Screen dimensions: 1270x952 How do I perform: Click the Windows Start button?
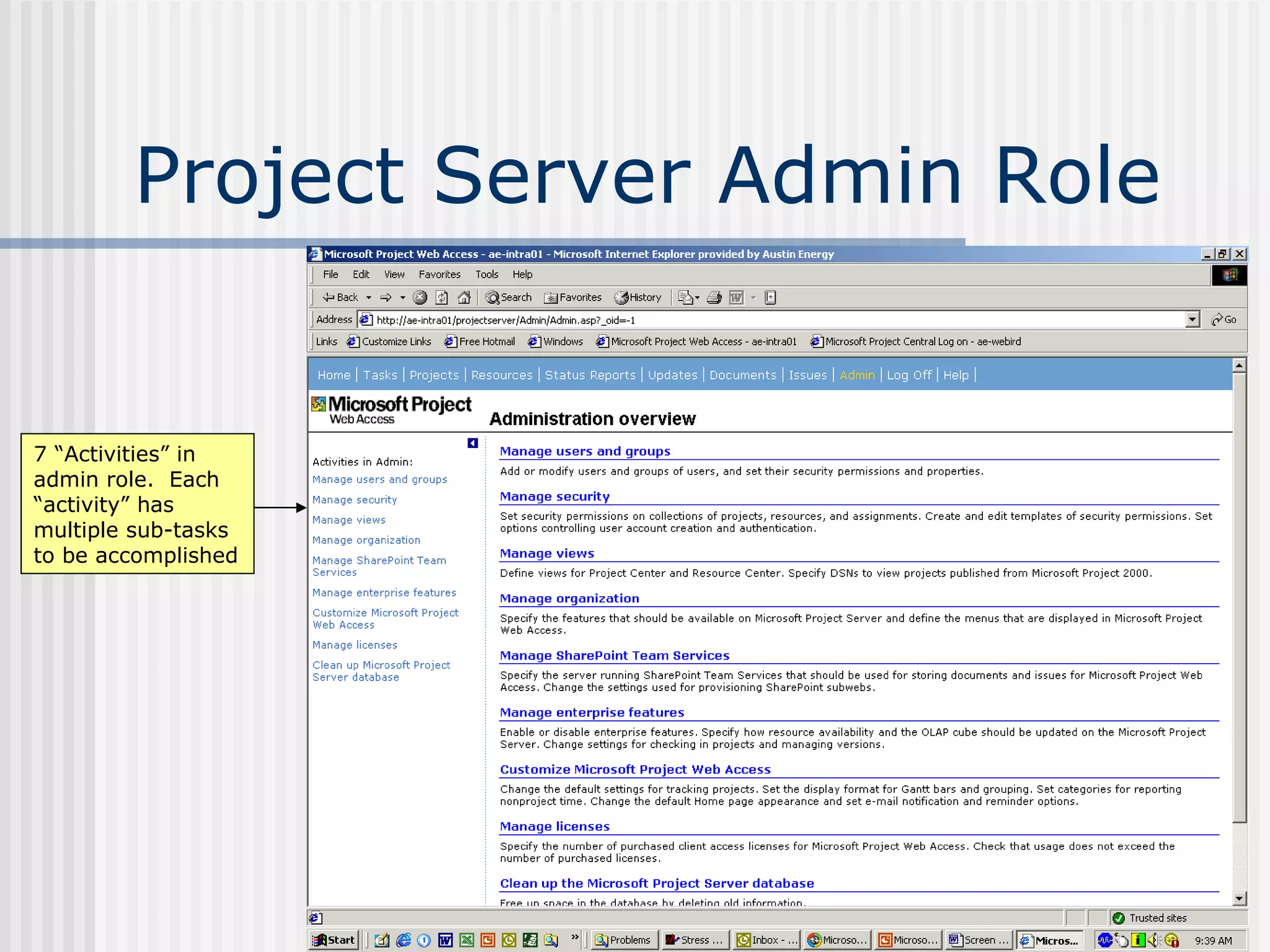click(334, 940)
